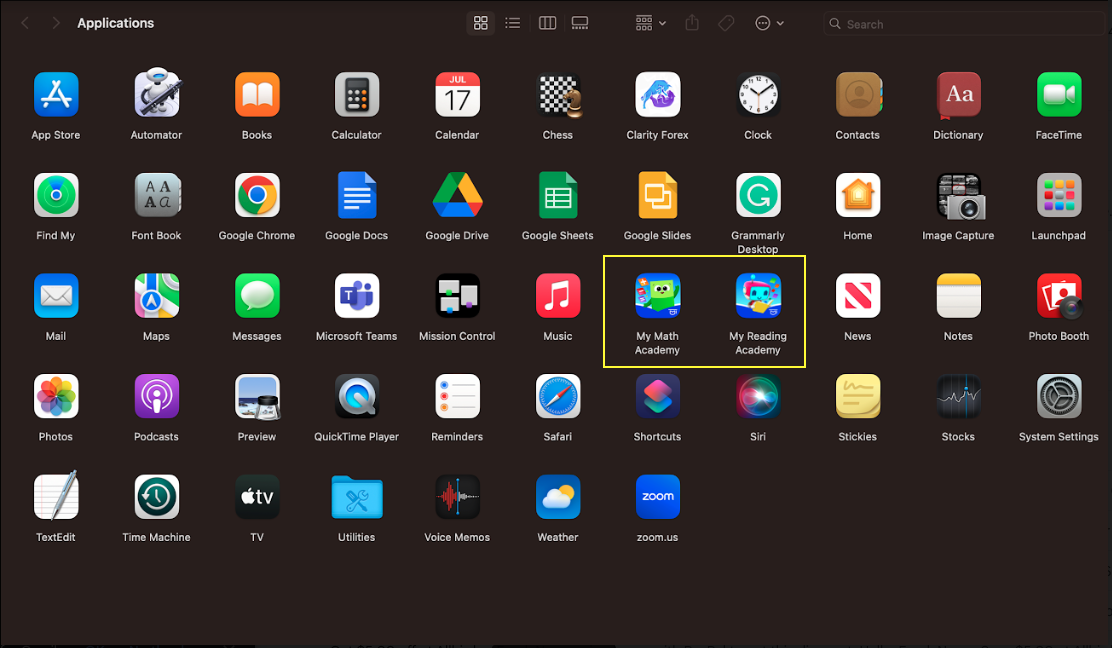
Task: Open the Mail app
Action: pos(56,296)
